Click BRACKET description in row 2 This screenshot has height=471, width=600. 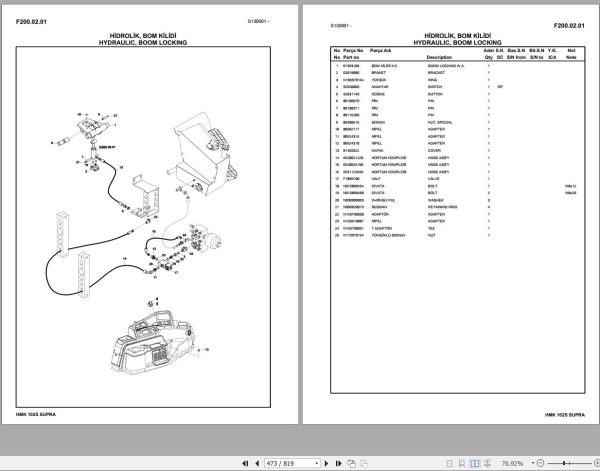click(436, 73)
